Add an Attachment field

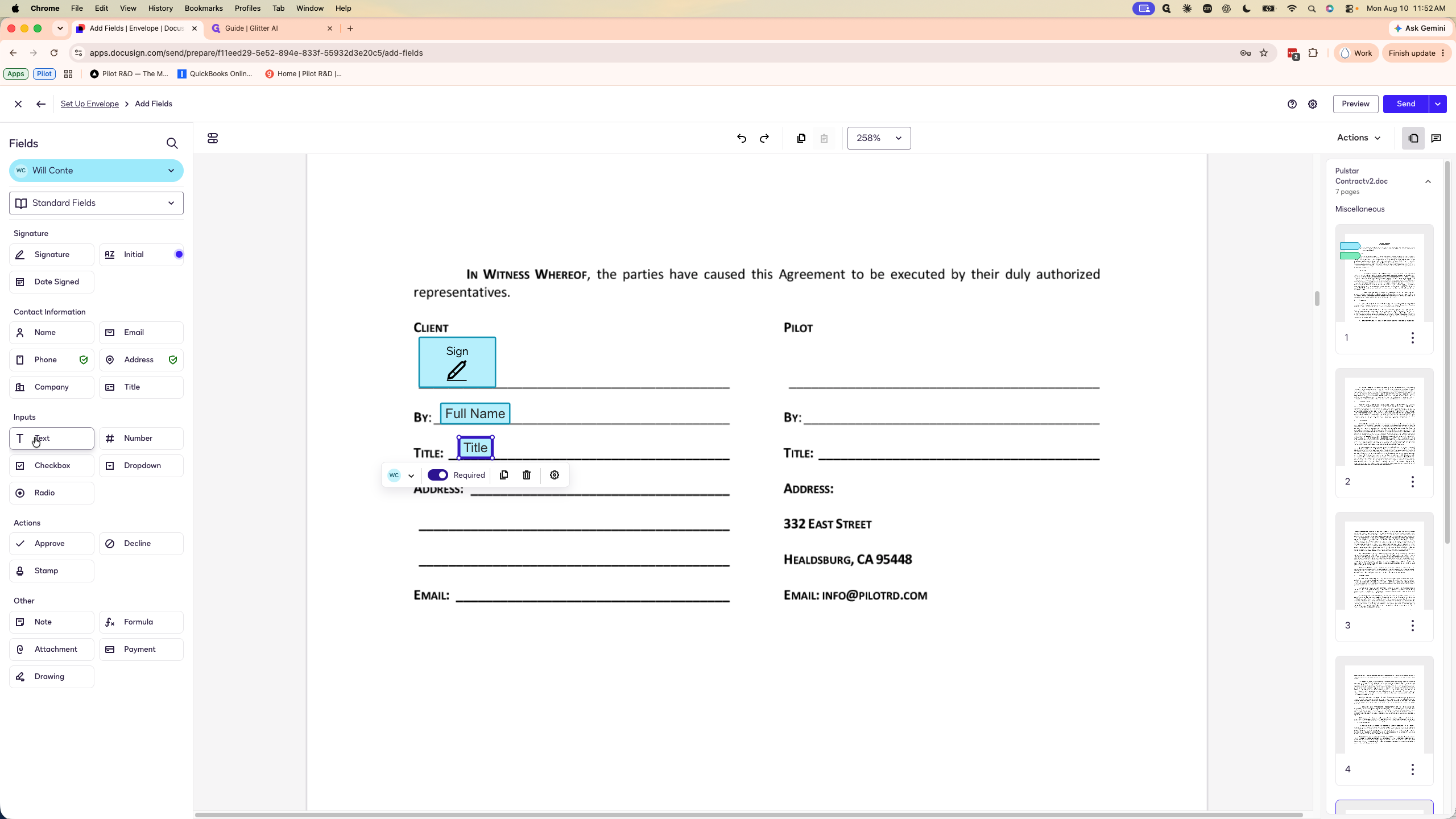[52, 650]
